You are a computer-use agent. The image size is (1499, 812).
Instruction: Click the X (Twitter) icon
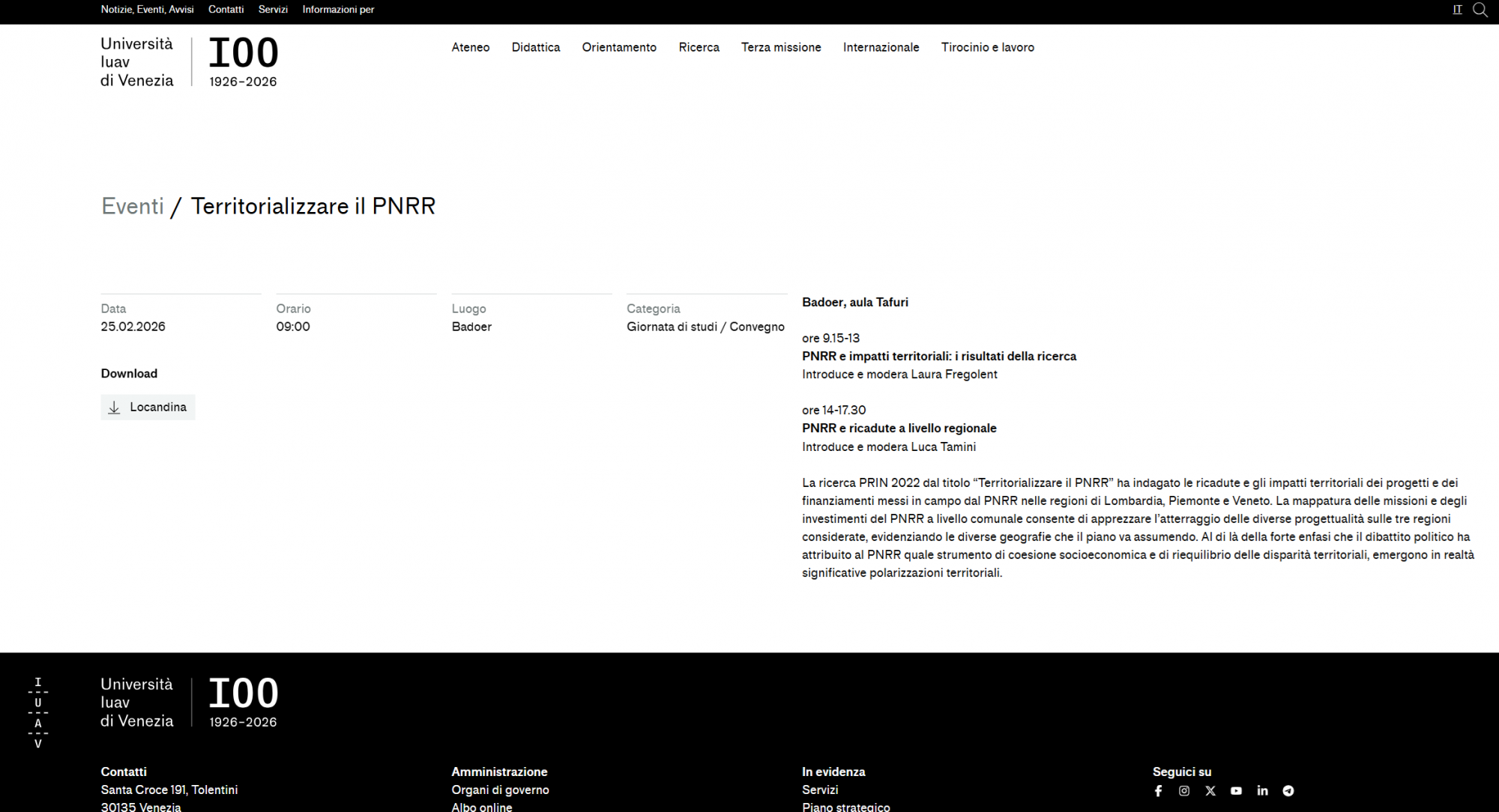coord(1210,791)
